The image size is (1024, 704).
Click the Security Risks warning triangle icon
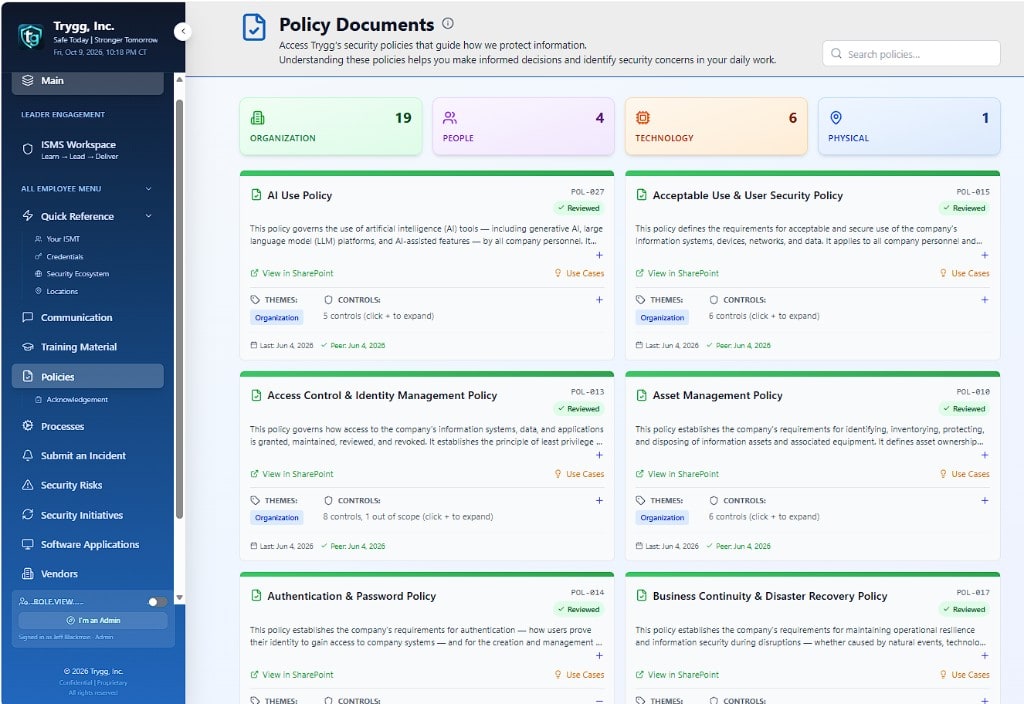tap(27, 485)
